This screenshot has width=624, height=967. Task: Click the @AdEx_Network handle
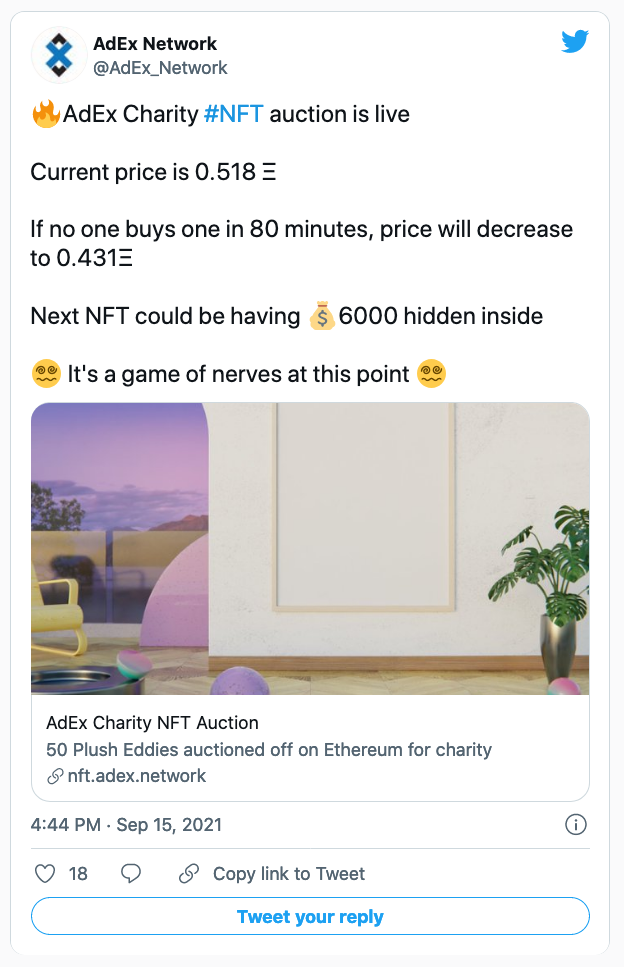(x=160, y=68)
